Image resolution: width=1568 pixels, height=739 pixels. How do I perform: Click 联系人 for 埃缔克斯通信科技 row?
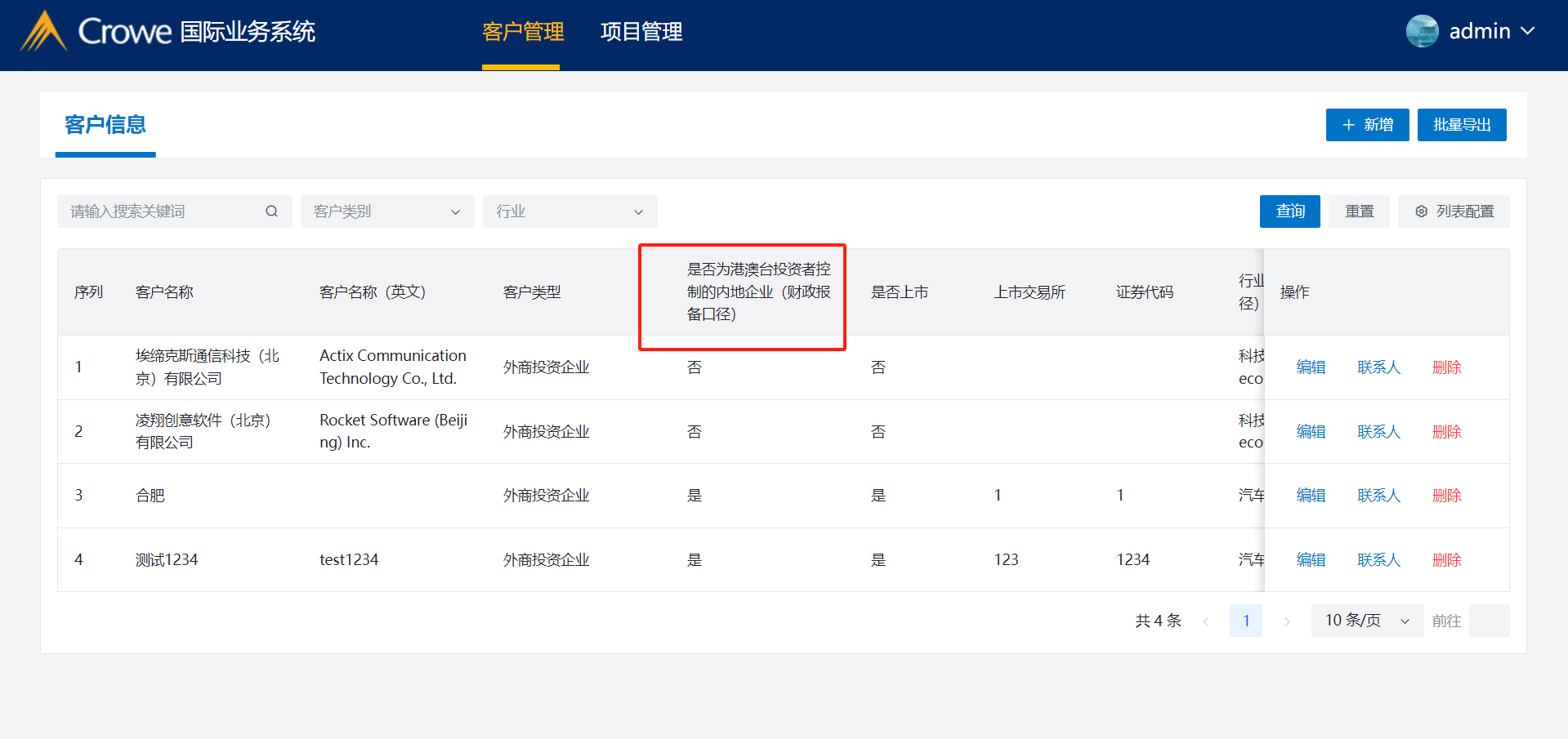1378,367
